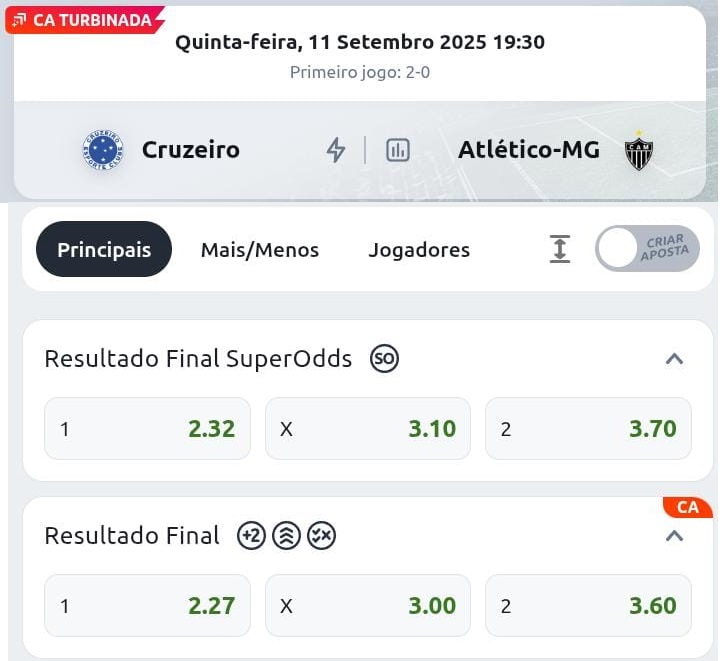The image size is (720, 661).
Task: Select Resultado Final draw at 3.00
Action: (x=368, y=606)
